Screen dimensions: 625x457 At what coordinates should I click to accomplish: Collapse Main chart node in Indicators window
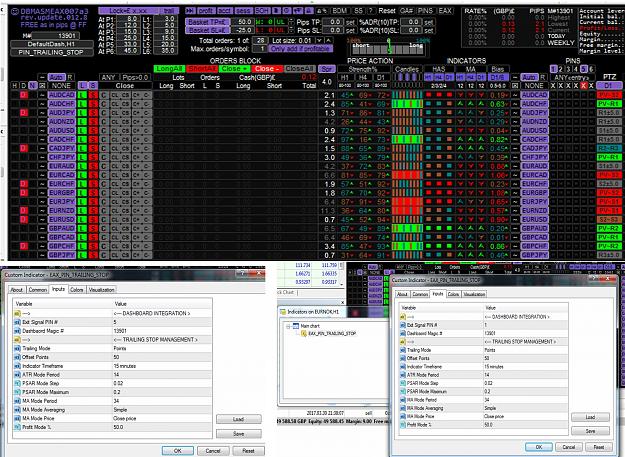(x=288, y=326)
